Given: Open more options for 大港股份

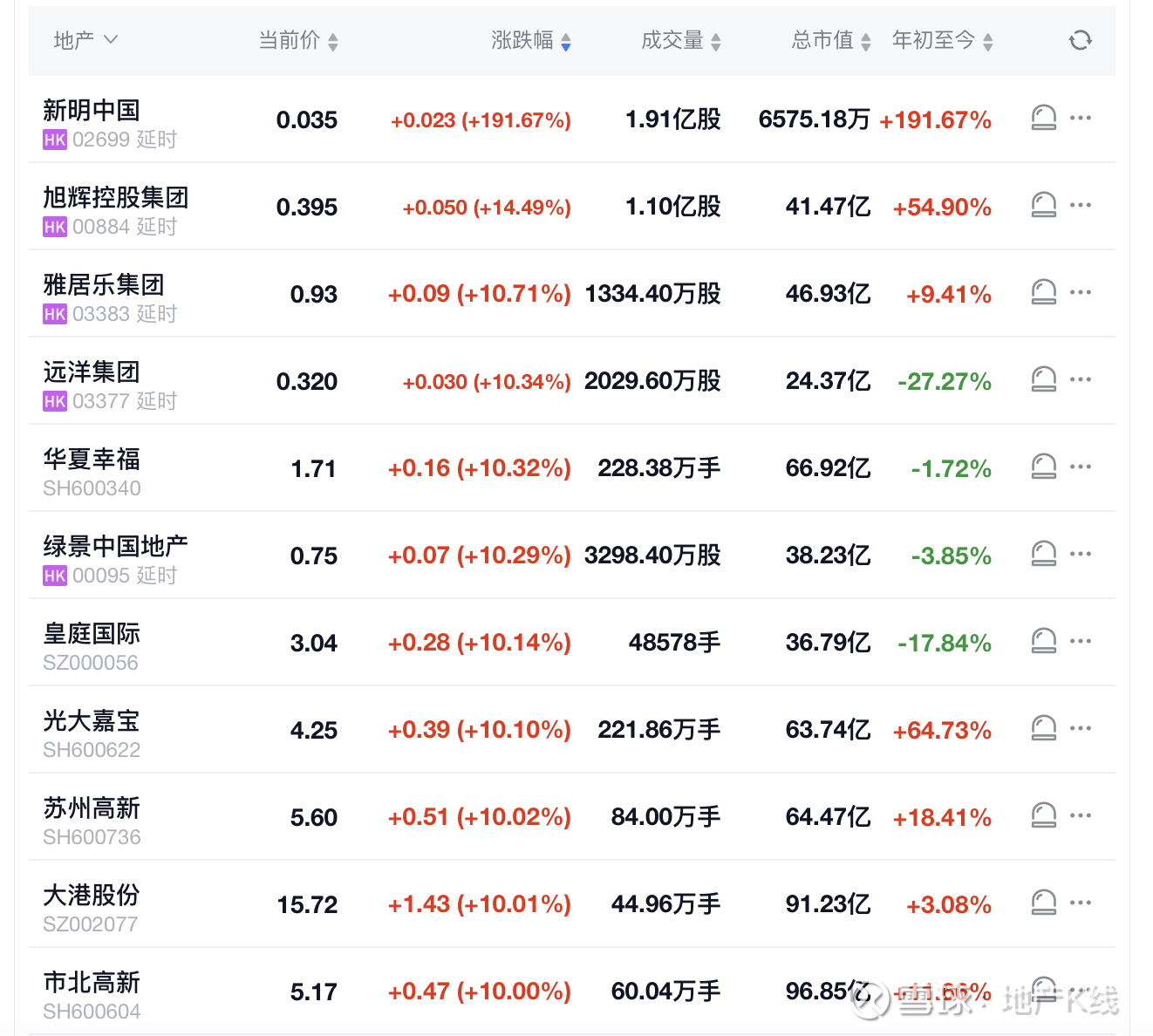Looking at the screenshot, I should click(x=1081, y=903).
